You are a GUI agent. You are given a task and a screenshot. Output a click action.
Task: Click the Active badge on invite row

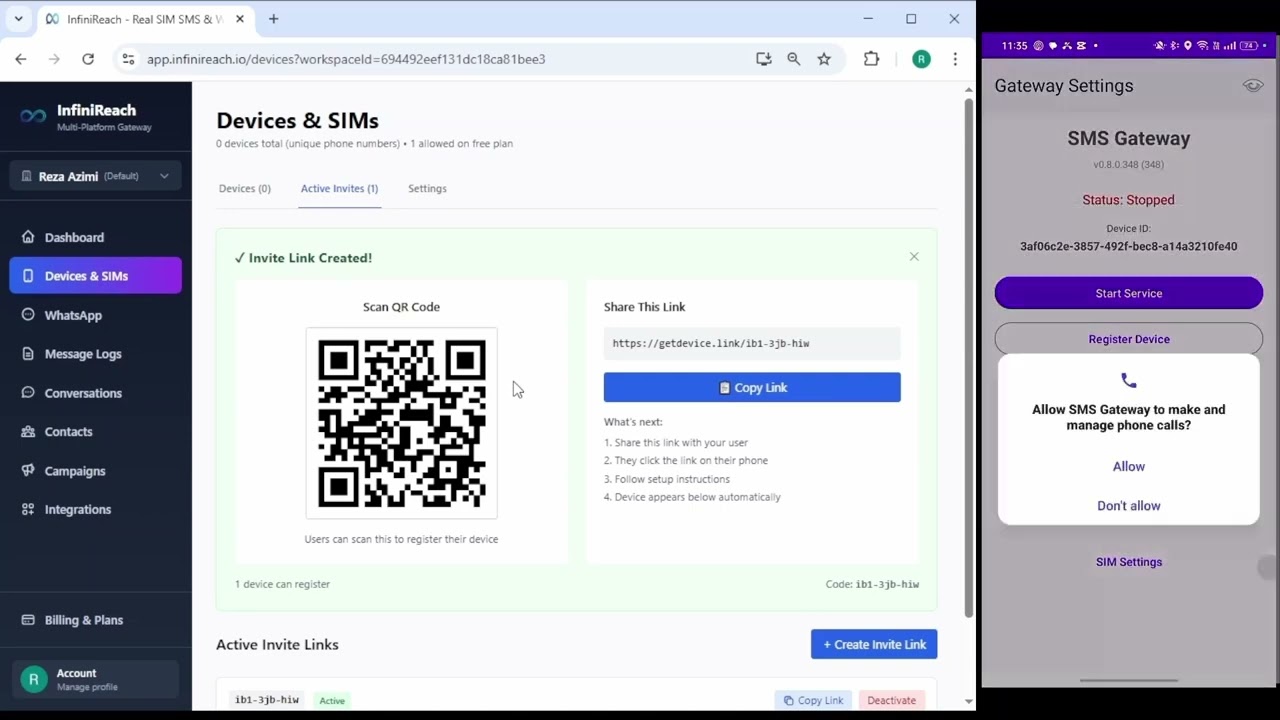[332, 701]
